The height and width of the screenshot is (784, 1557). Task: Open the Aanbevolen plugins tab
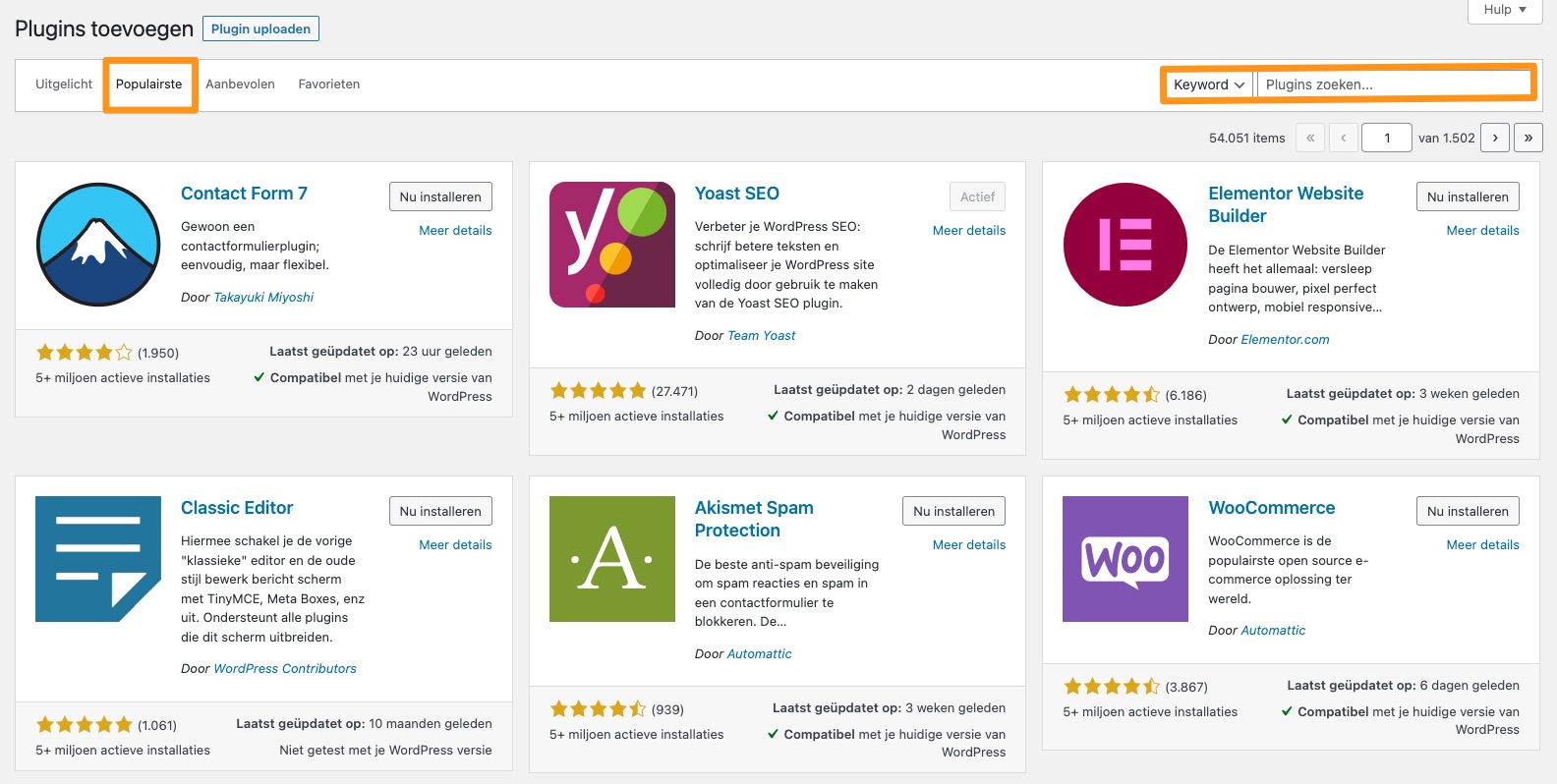click(x=240, y=84)
